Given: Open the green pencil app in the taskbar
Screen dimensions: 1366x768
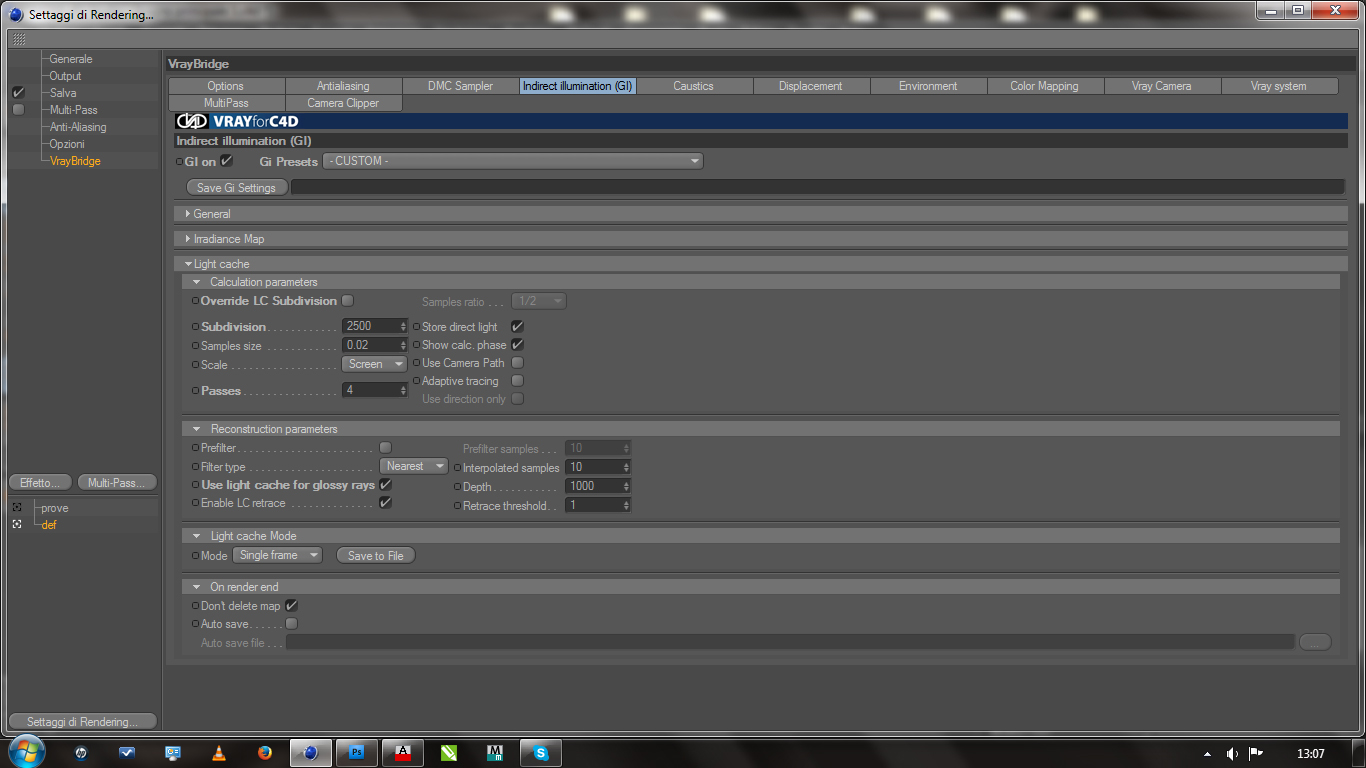Looking at the screenshot, I should pos(449,753).
